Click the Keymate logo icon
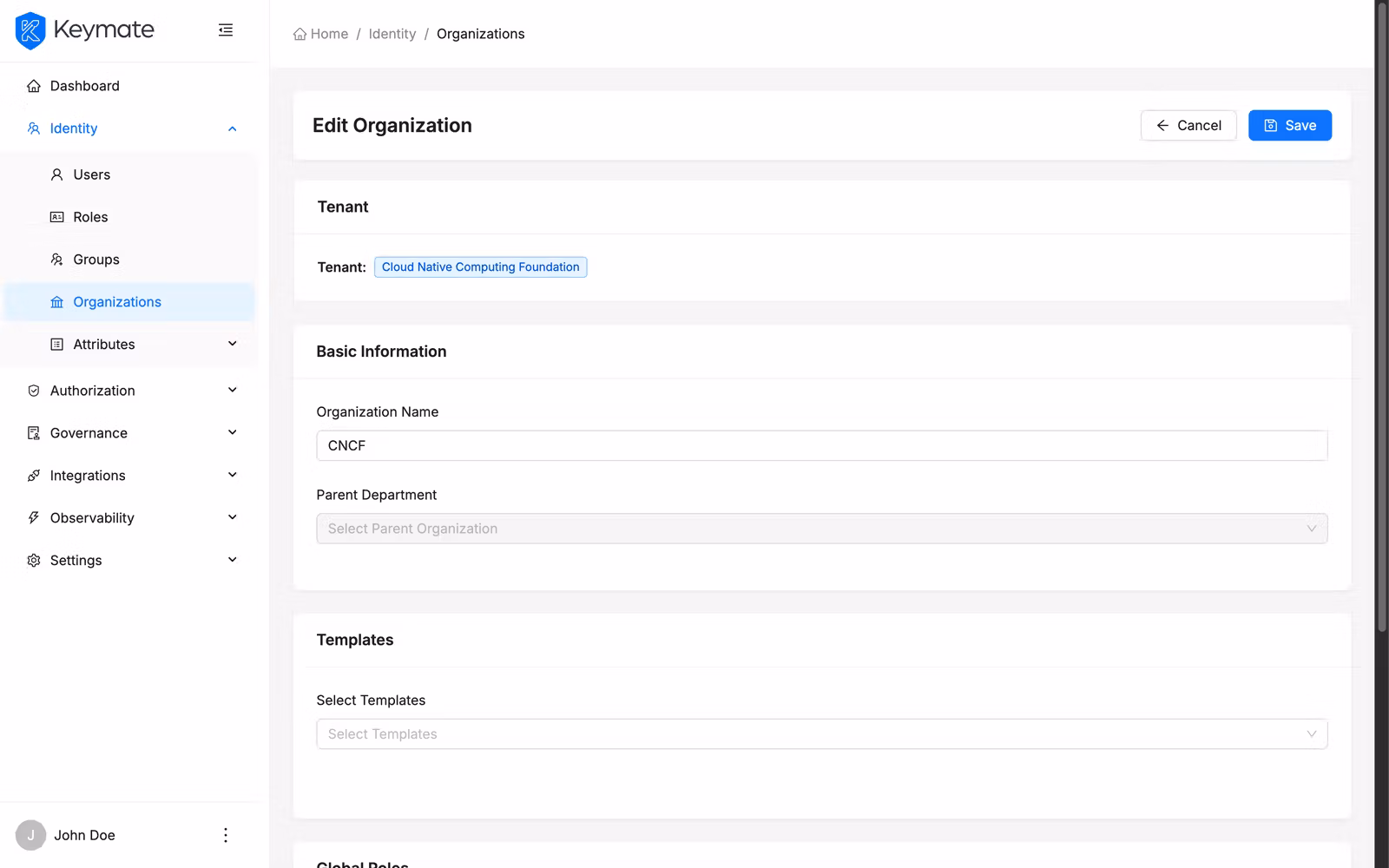Image resolution: width=1389 pixels, height=868 pixels. (30, 30)
